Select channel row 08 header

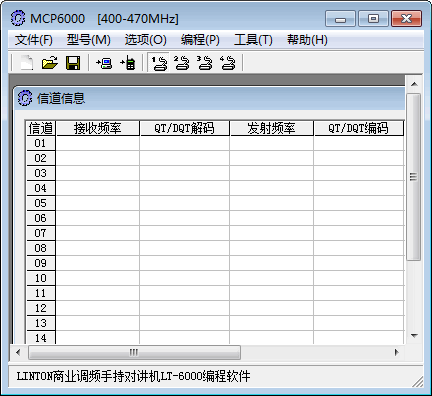pyautogui.click(x=41, y=248)
